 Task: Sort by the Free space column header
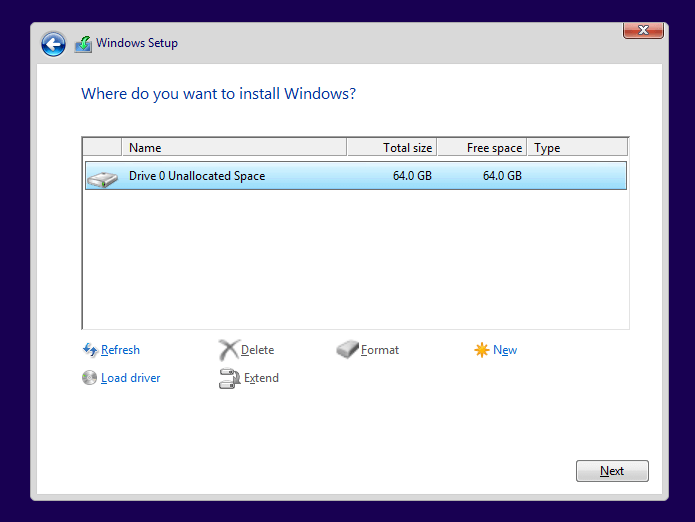[482, 148]
